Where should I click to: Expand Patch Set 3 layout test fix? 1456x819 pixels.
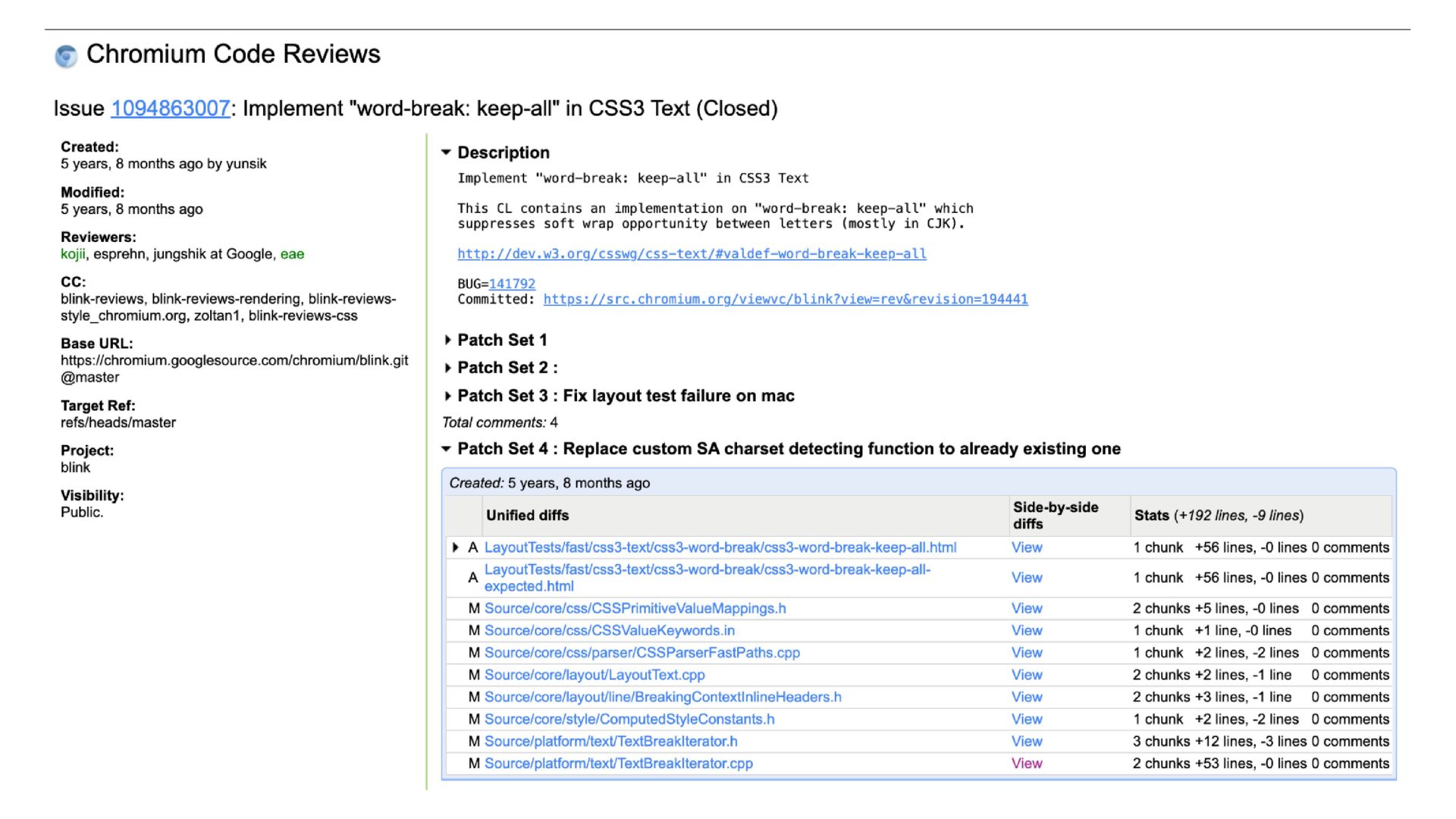click(447, 396)
